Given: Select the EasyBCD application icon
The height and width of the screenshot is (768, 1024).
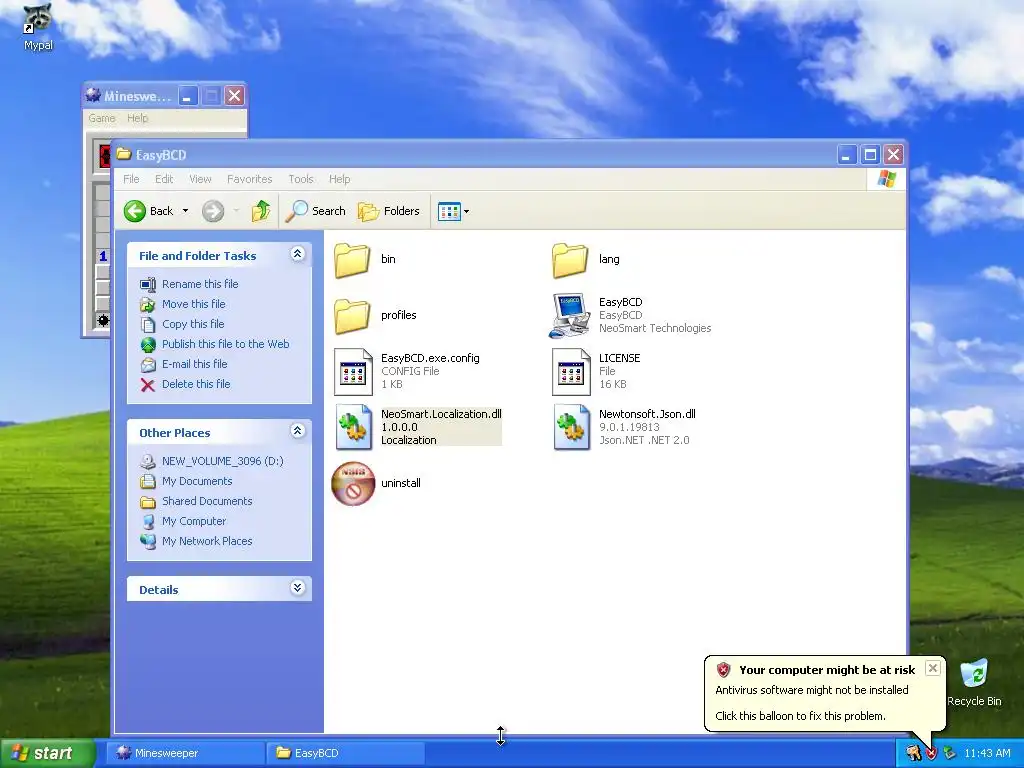Looking at the screenshot, I should tap(569, 315).
